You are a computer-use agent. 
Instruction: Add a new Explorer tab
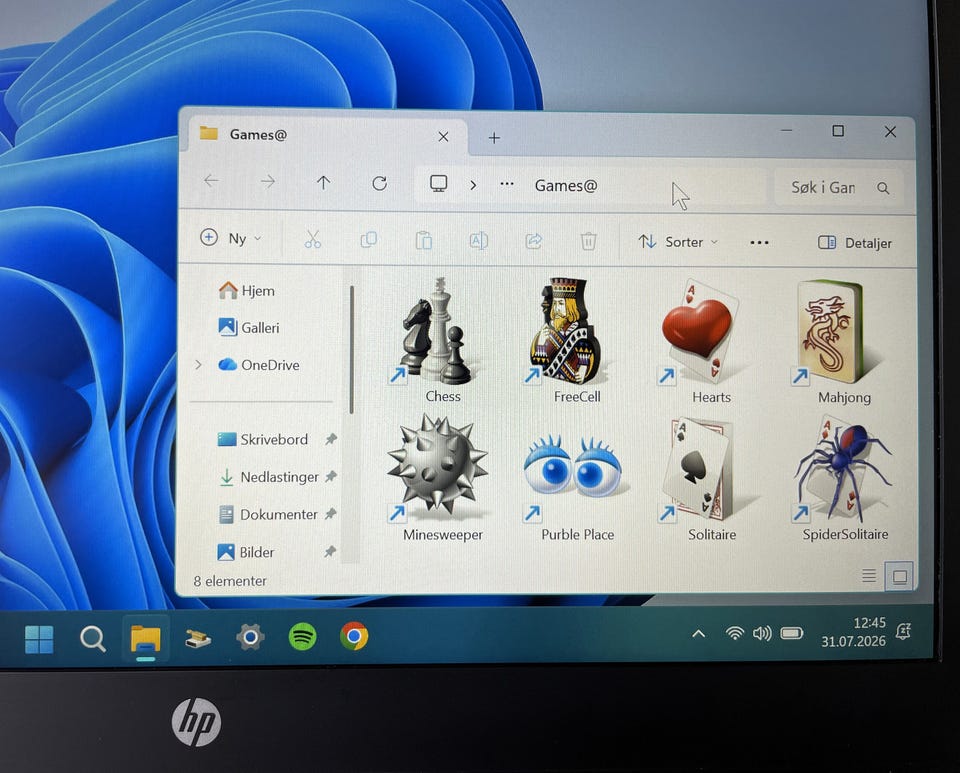(494, 138)
